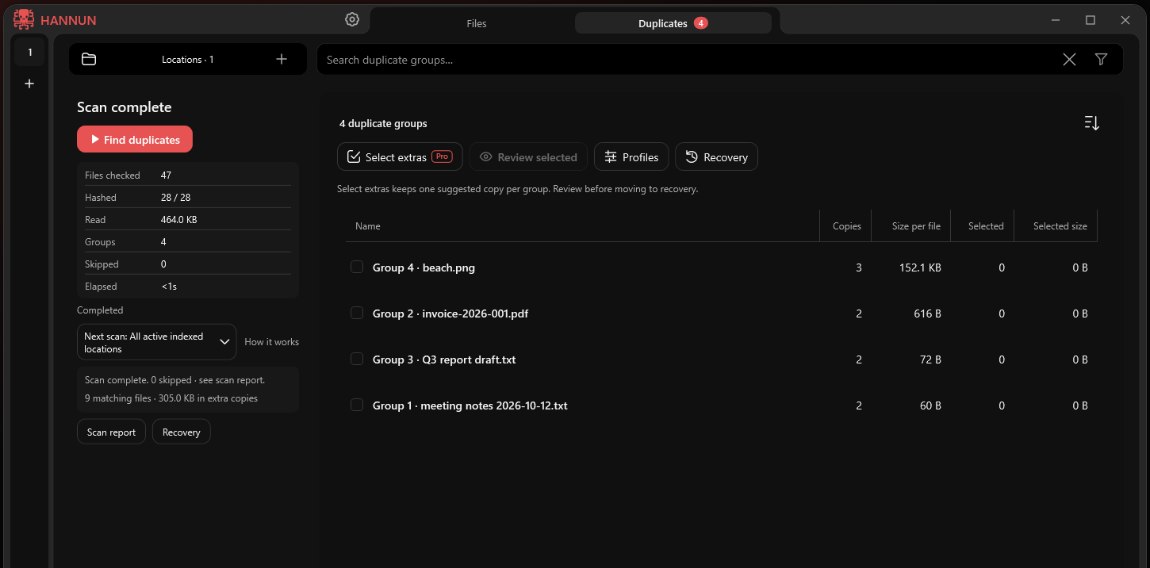
Task: Open the Next scan locations dropdown
Action: click(x=157, y=342)
